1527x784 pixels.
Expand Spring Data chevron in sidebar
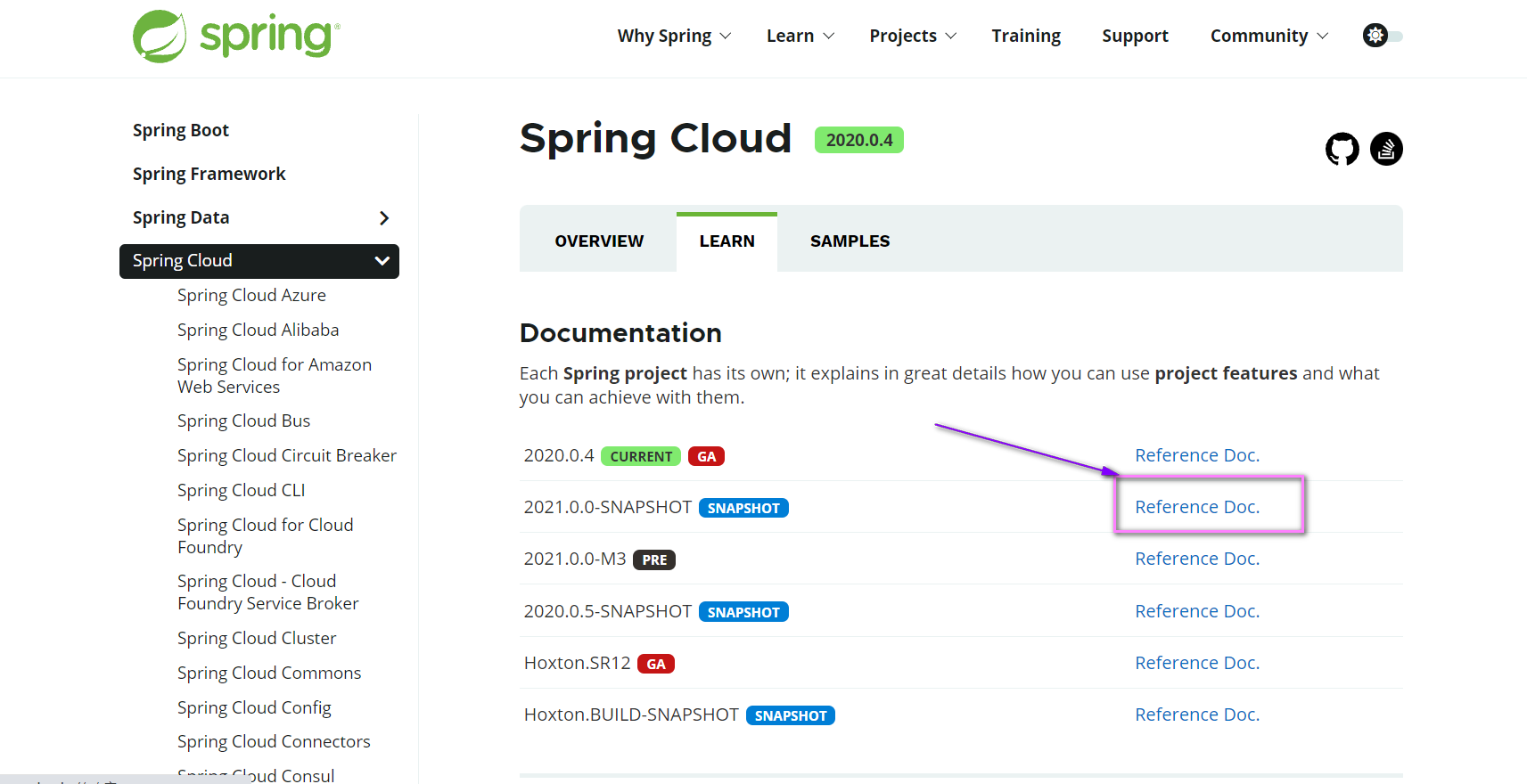[384, 218]
